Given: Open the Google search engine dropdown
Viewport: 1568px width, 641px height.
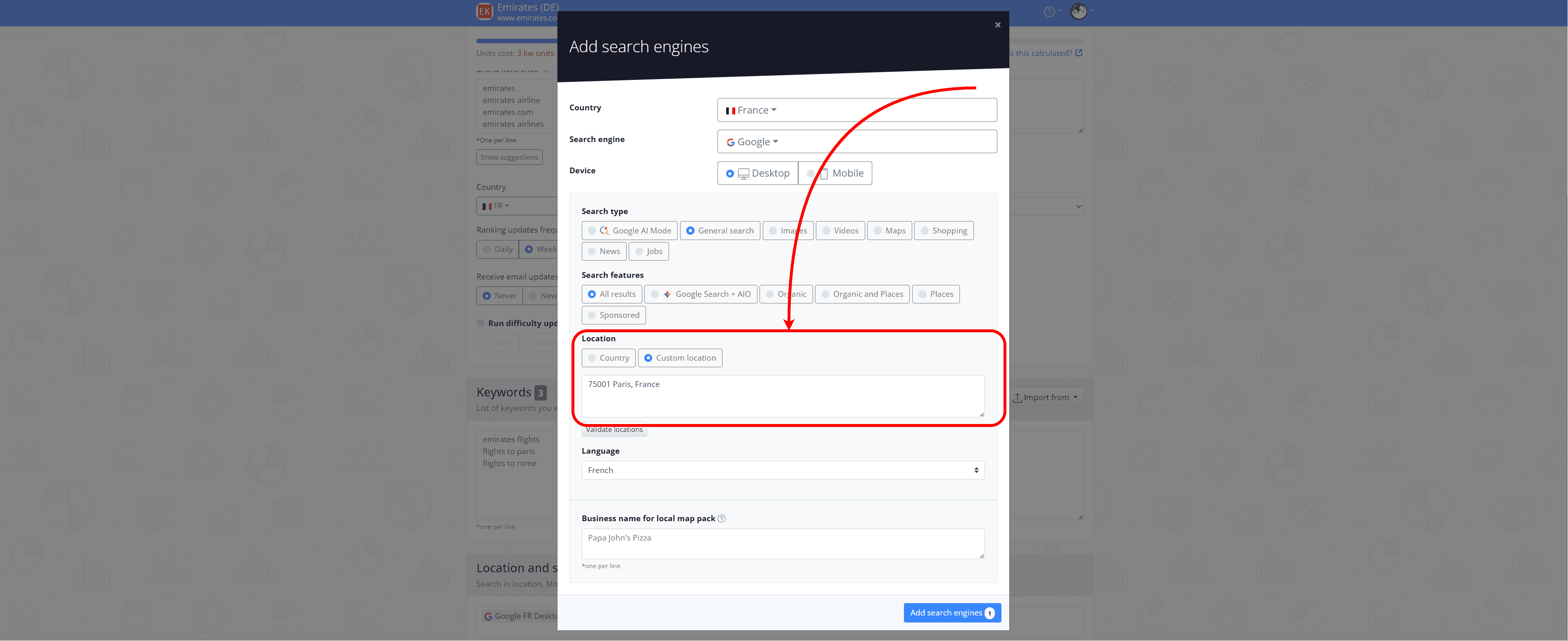Looking at the screenshot, I should [857, 142].
